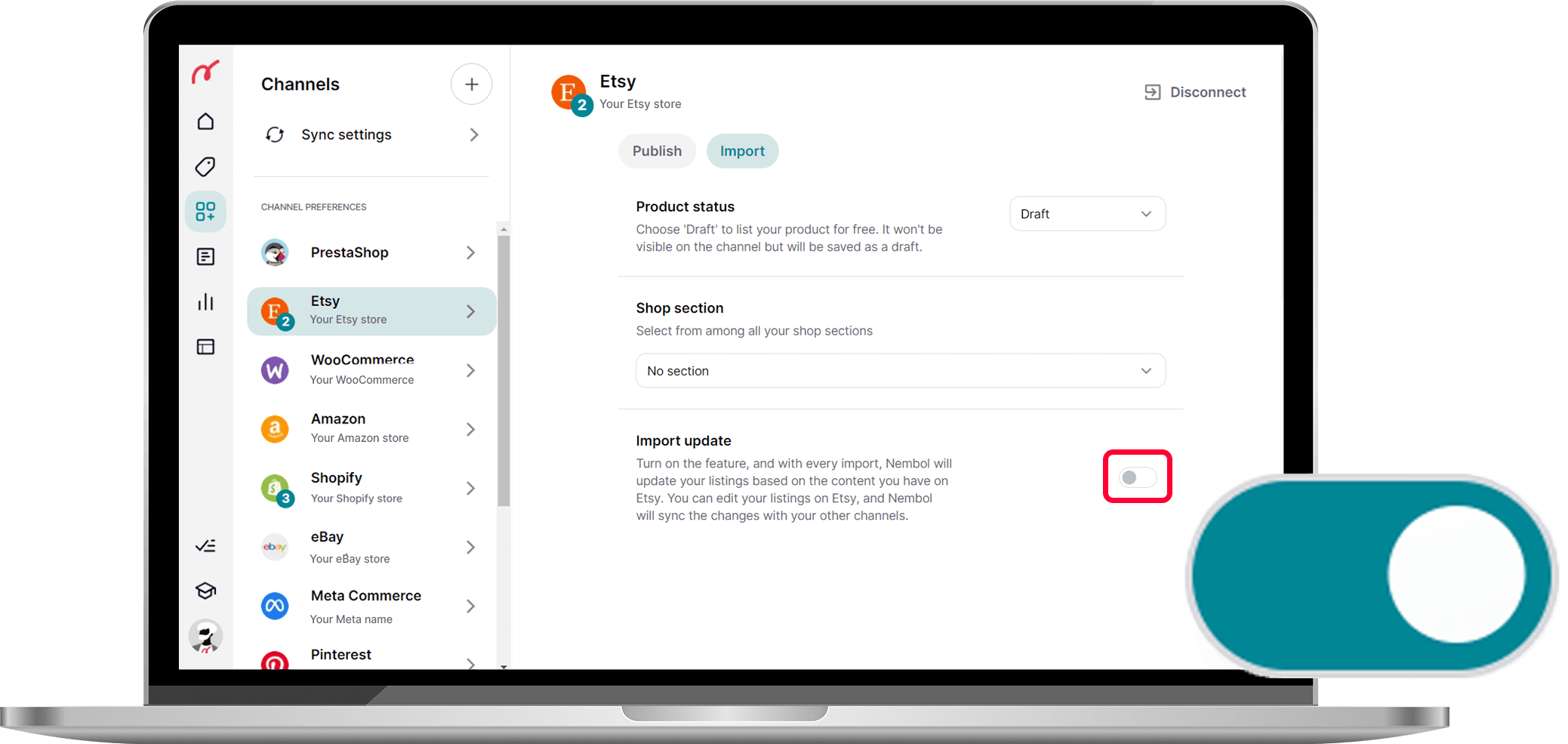Click the PrestaShop channel logo
This screenshot has height=744, width=1568.
click(x=275, y=252)
